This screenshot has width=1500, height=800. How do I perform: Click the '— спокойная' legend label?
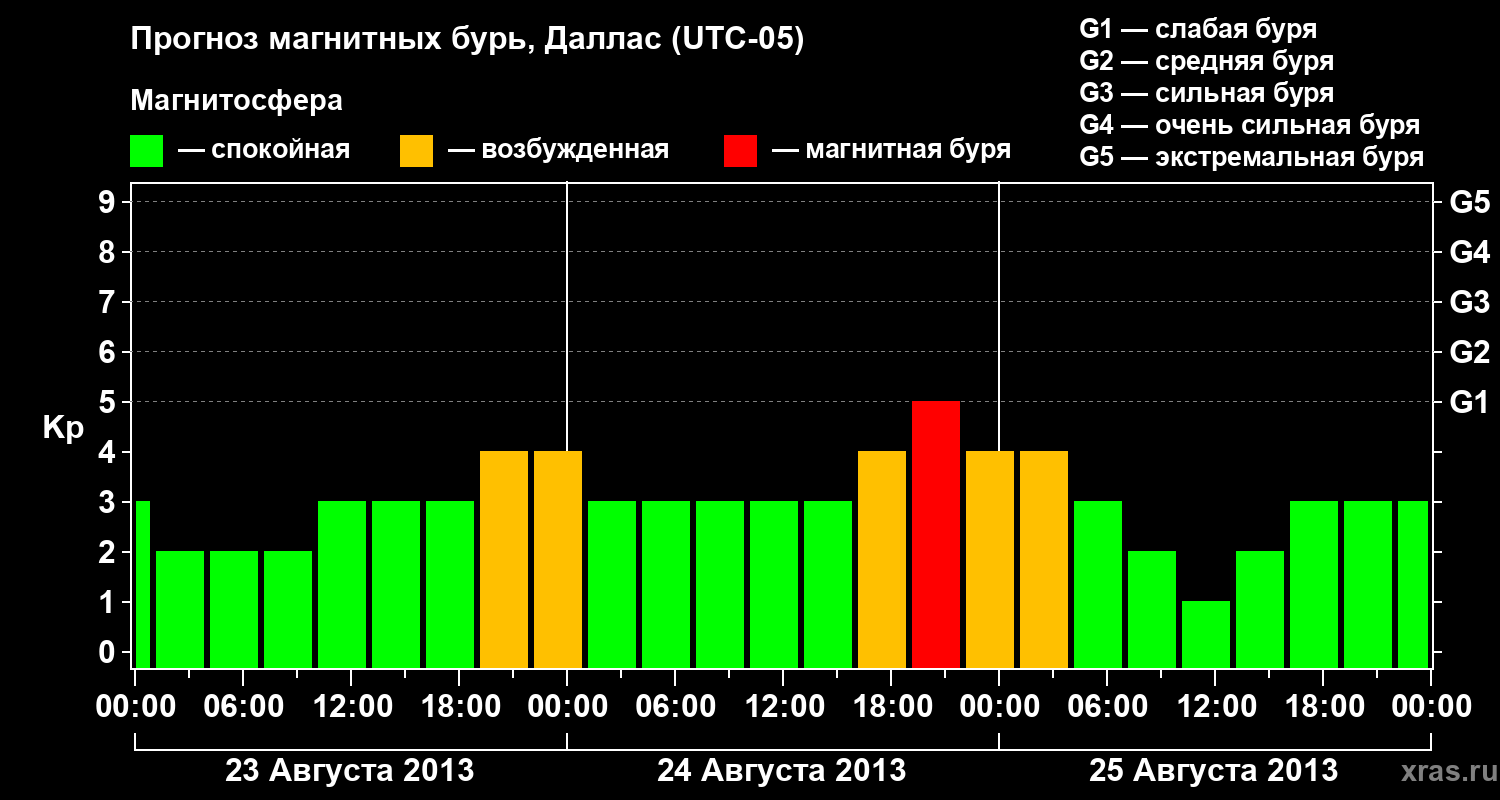pos(264,151)
